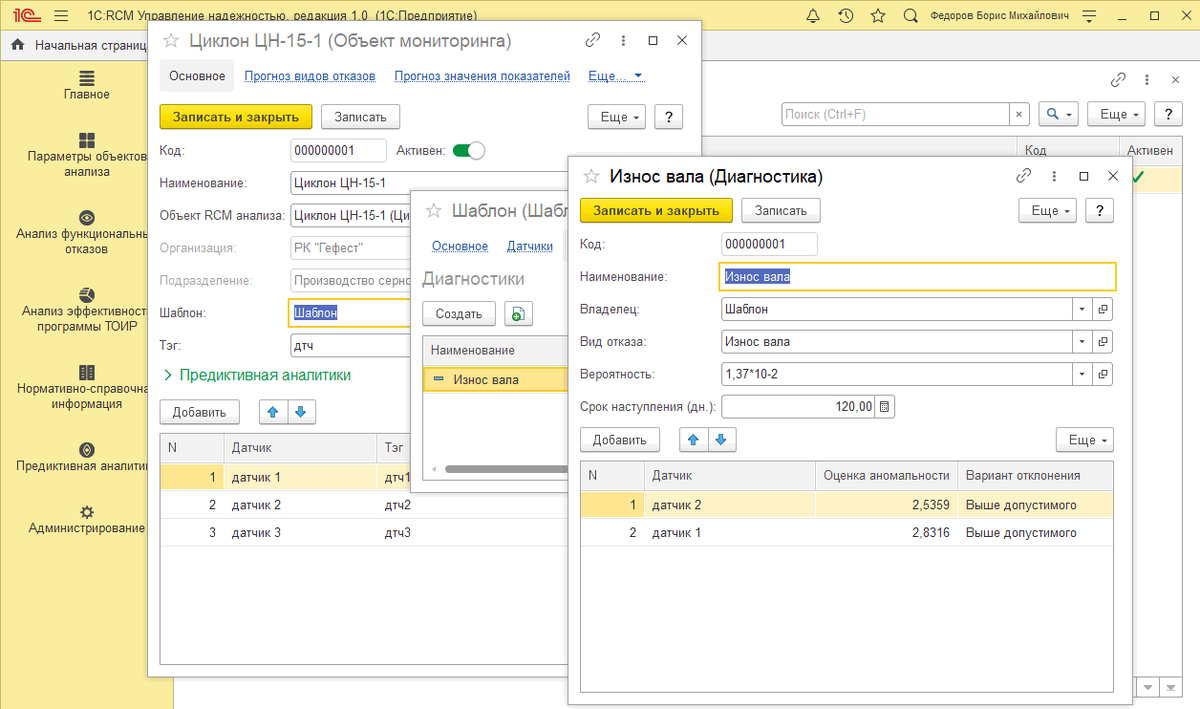Open Еще menu in background list
The height and width of the screenshot is (709, 1200).
point(1118,115)
